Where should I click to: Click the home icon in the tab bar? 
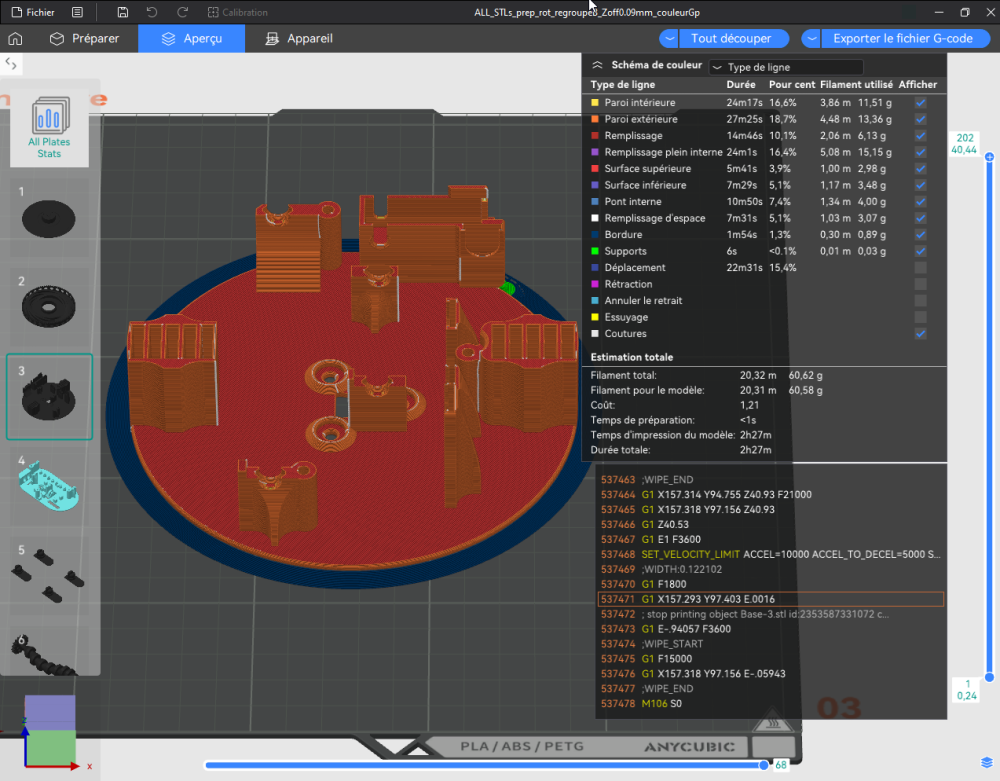15,39
